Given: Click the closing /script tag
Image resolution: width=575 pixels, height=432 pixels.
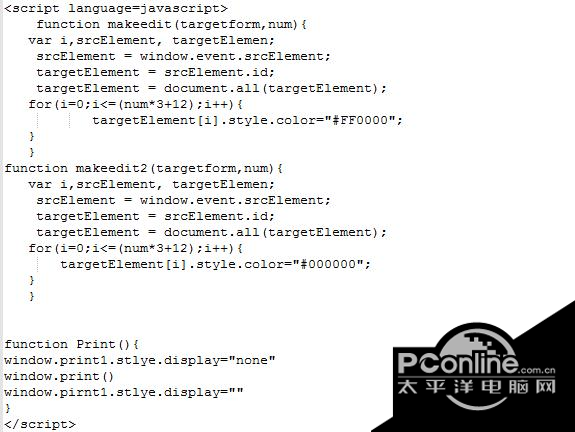Looking at the screenshot, I should [40, 424].
